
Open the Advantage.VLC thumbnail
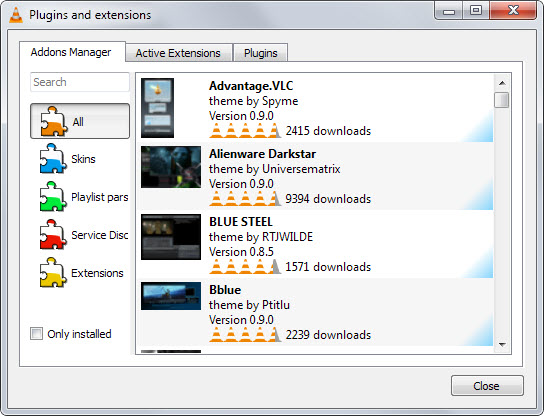tap(157, 108)
